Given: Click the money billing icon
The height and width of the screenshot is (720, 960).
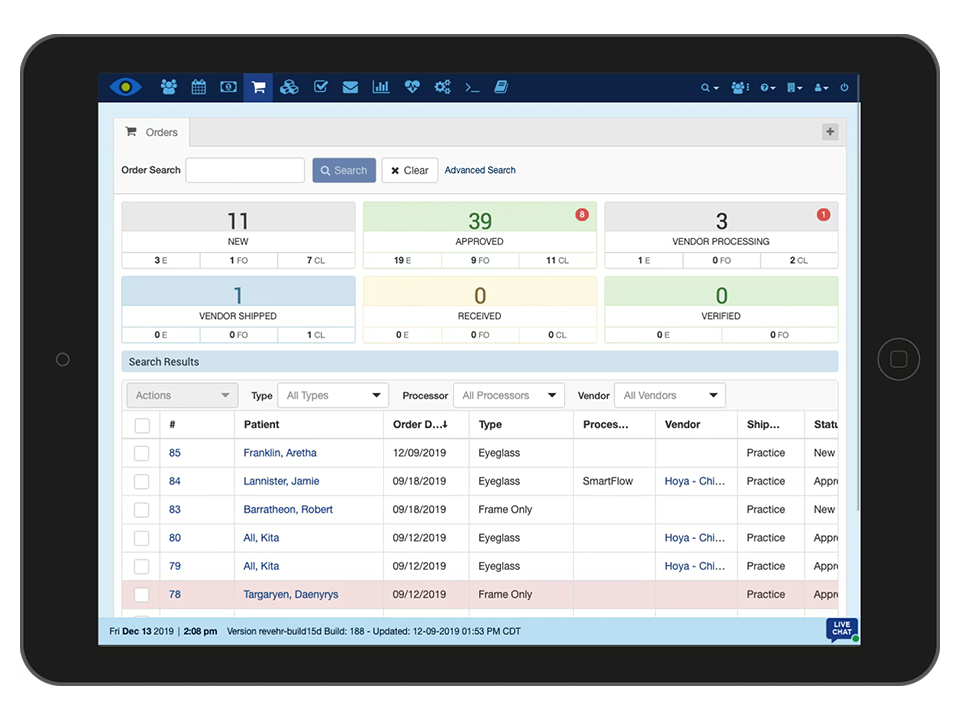Looking at the screenshot, I should [228, 87].
